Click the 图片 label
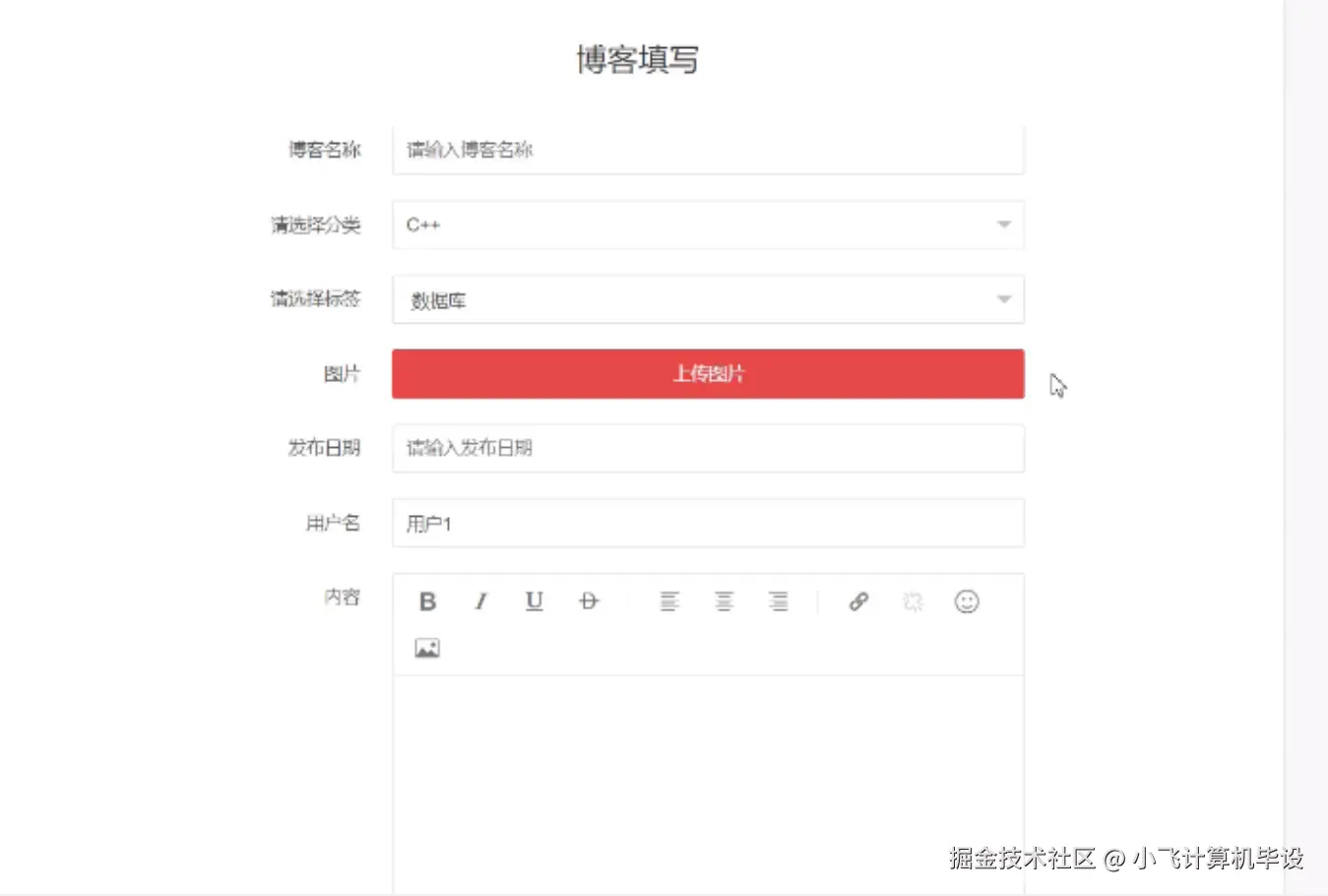1328x896 pixels. (342, 374)
